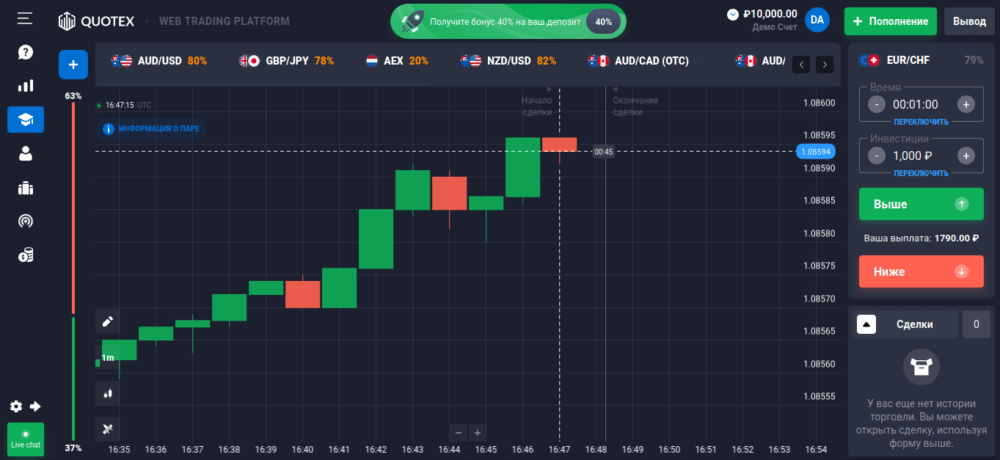Open the hamburger menu beside the Quotex logo
Screen dimensions: 1000x460
(x=25, y=19)
